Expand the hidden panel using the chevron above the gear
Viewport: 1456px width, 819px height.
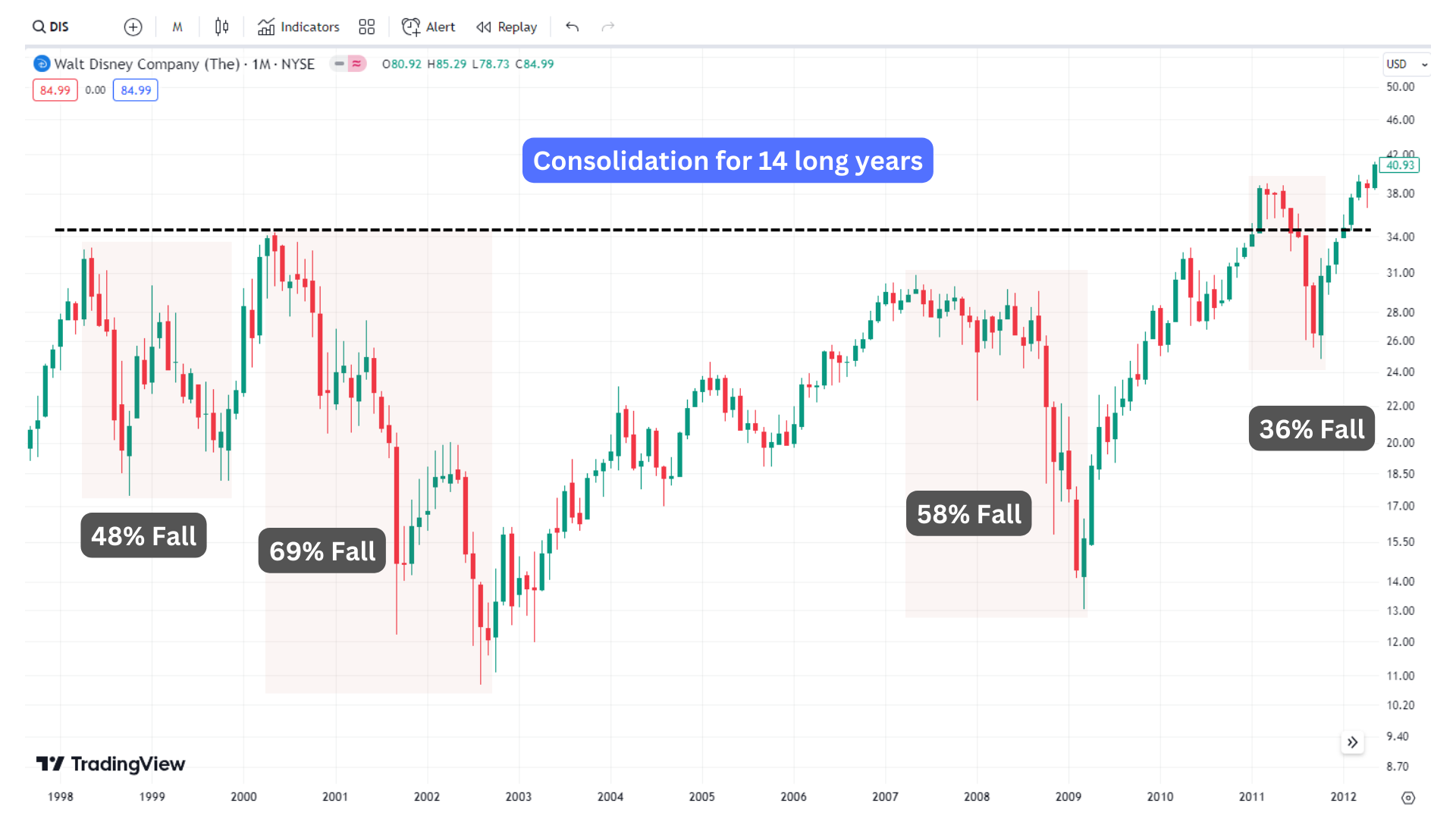(x=1352, y=742)
